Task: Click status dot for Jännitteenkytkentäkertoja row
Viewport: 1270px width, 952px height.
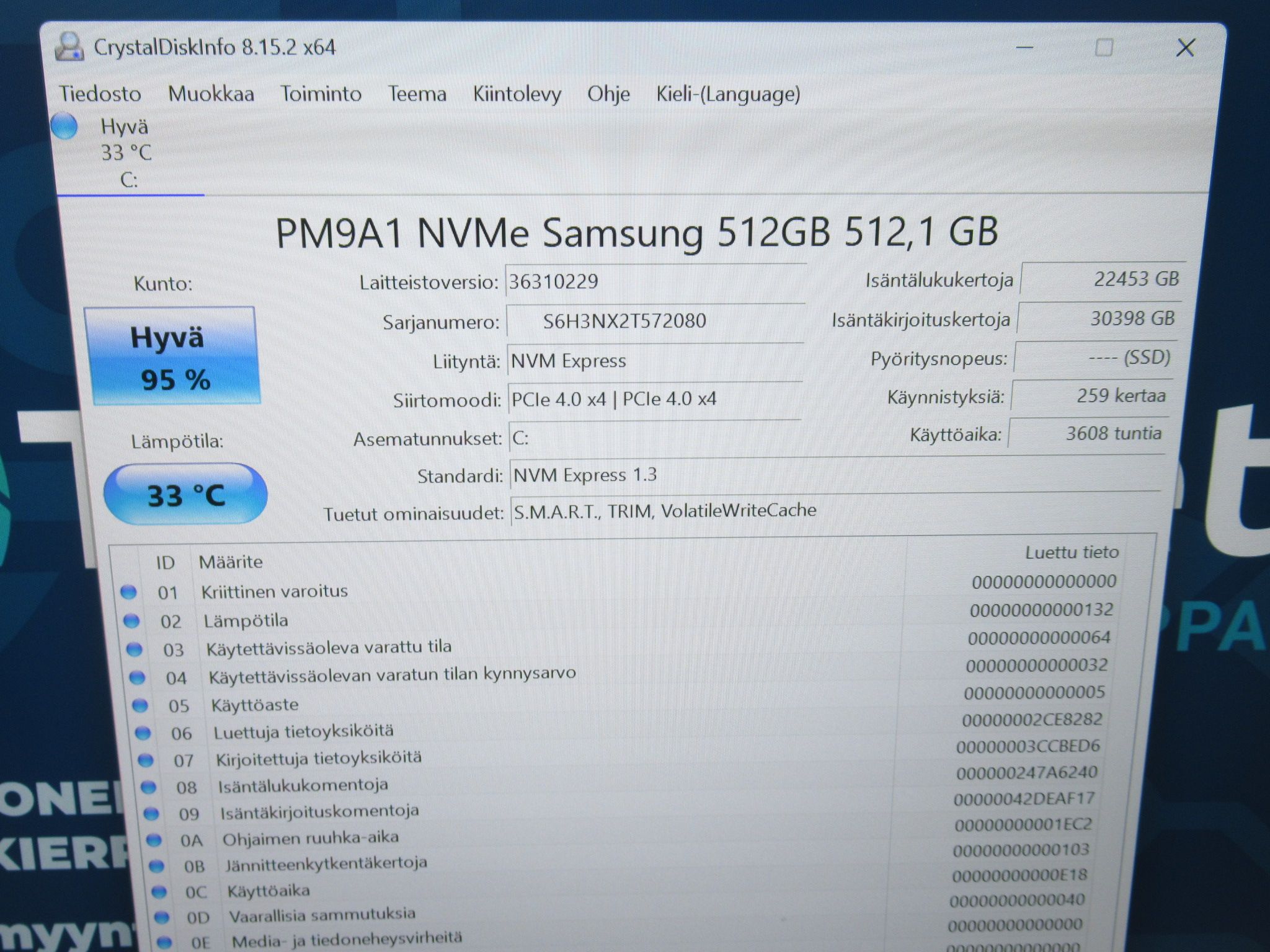Action: [x=157, y=866]
